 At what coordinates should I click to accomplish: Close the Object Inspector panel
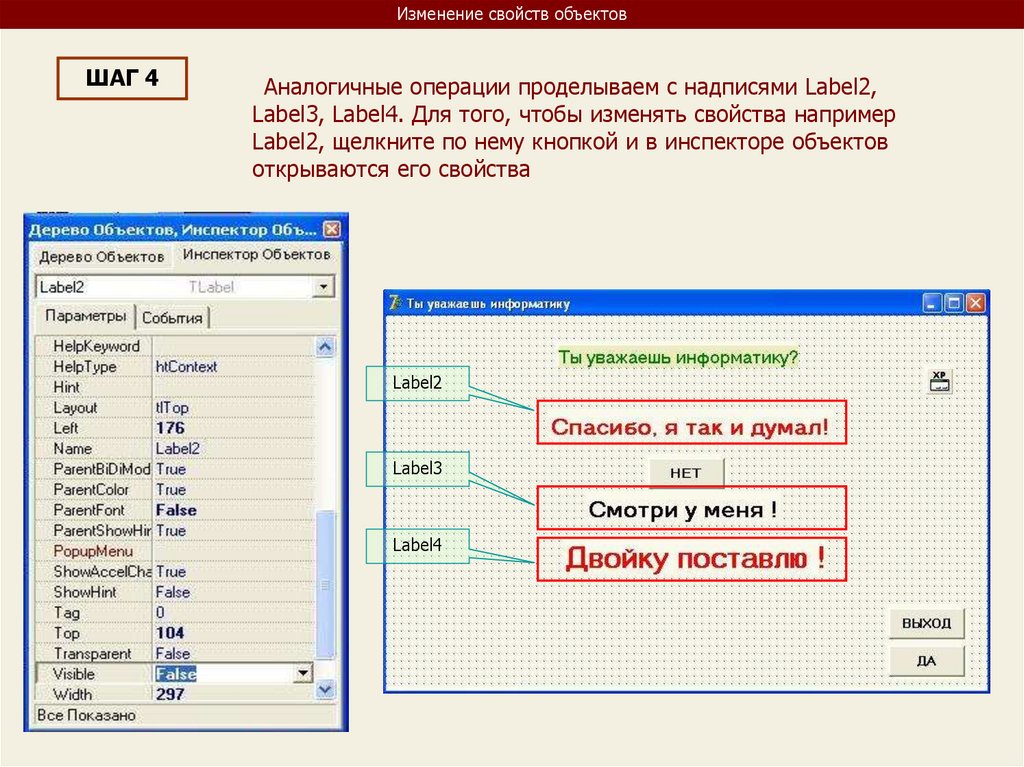(x=332, y=229)
